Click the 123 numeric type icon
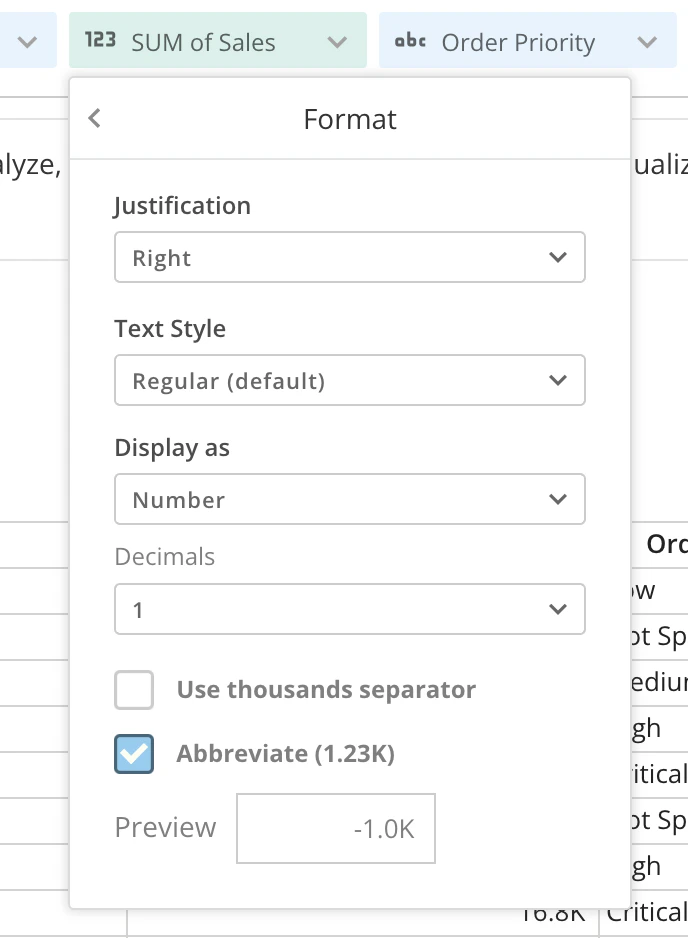Viewport: 688px width, 938px height. (x=100, y=40)
